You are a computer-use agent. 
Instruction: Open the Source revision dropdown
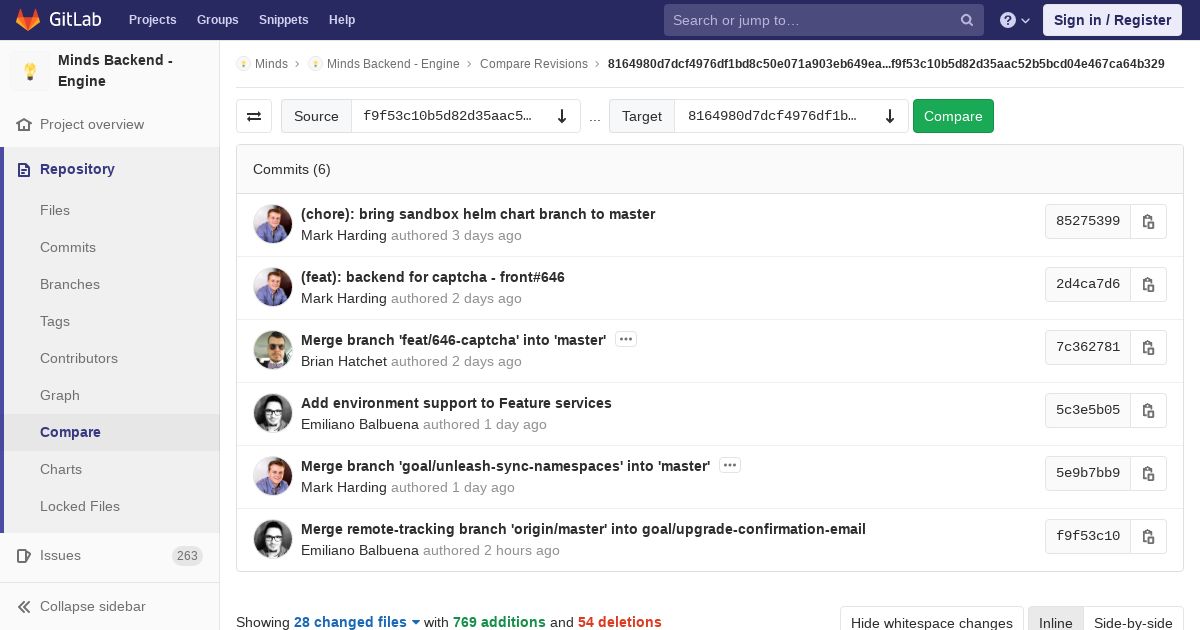pos(466,116)
